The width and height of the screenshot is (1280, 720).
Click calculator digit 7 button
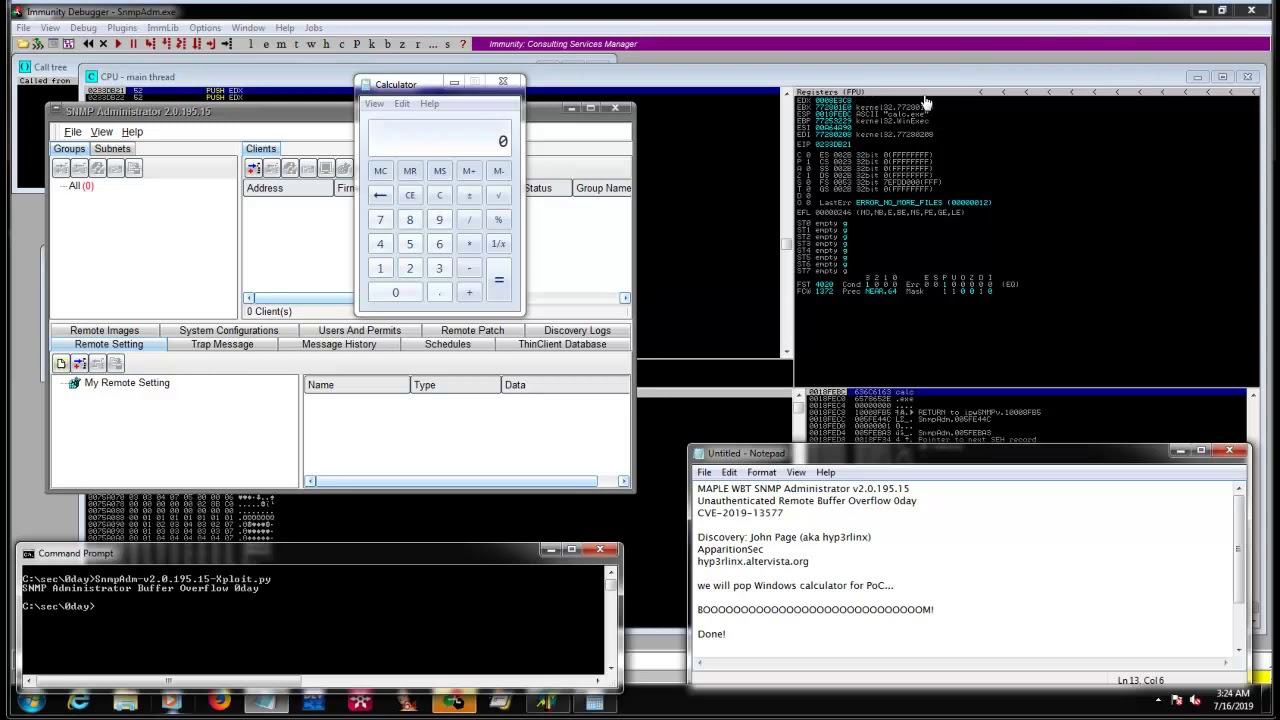(x=380, y=220)
